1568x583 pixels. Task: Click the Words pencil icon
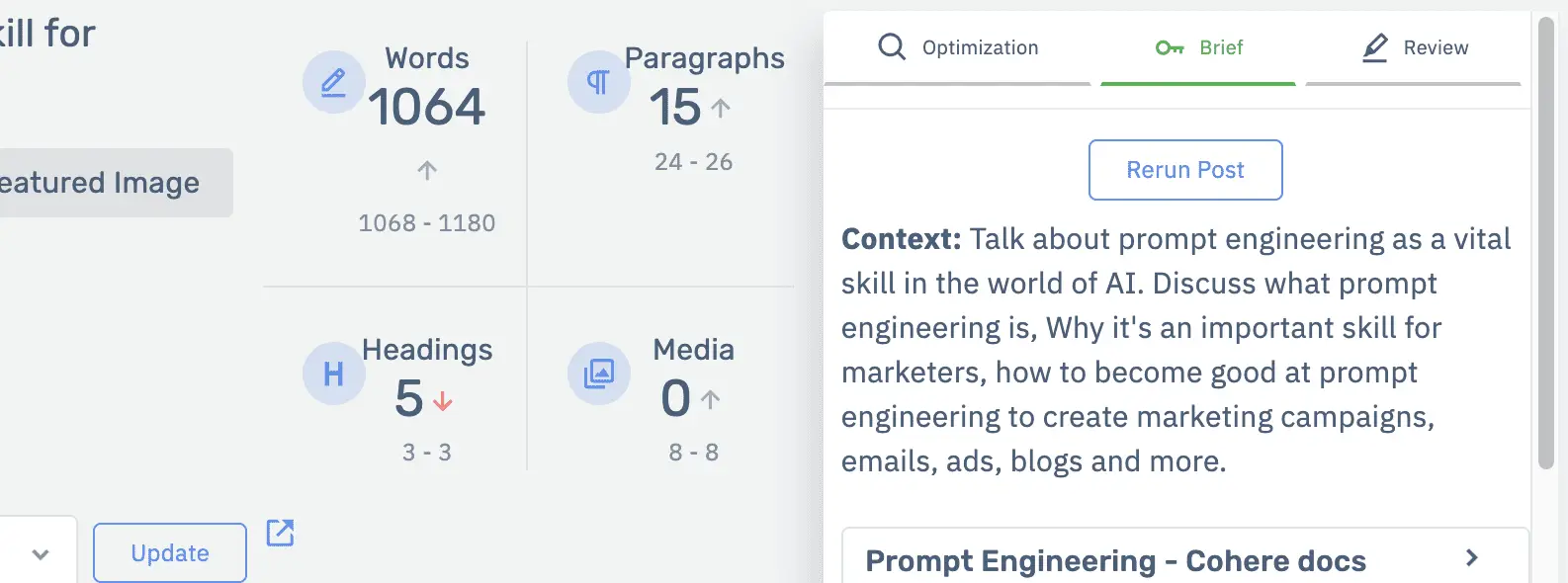[334, 82]
